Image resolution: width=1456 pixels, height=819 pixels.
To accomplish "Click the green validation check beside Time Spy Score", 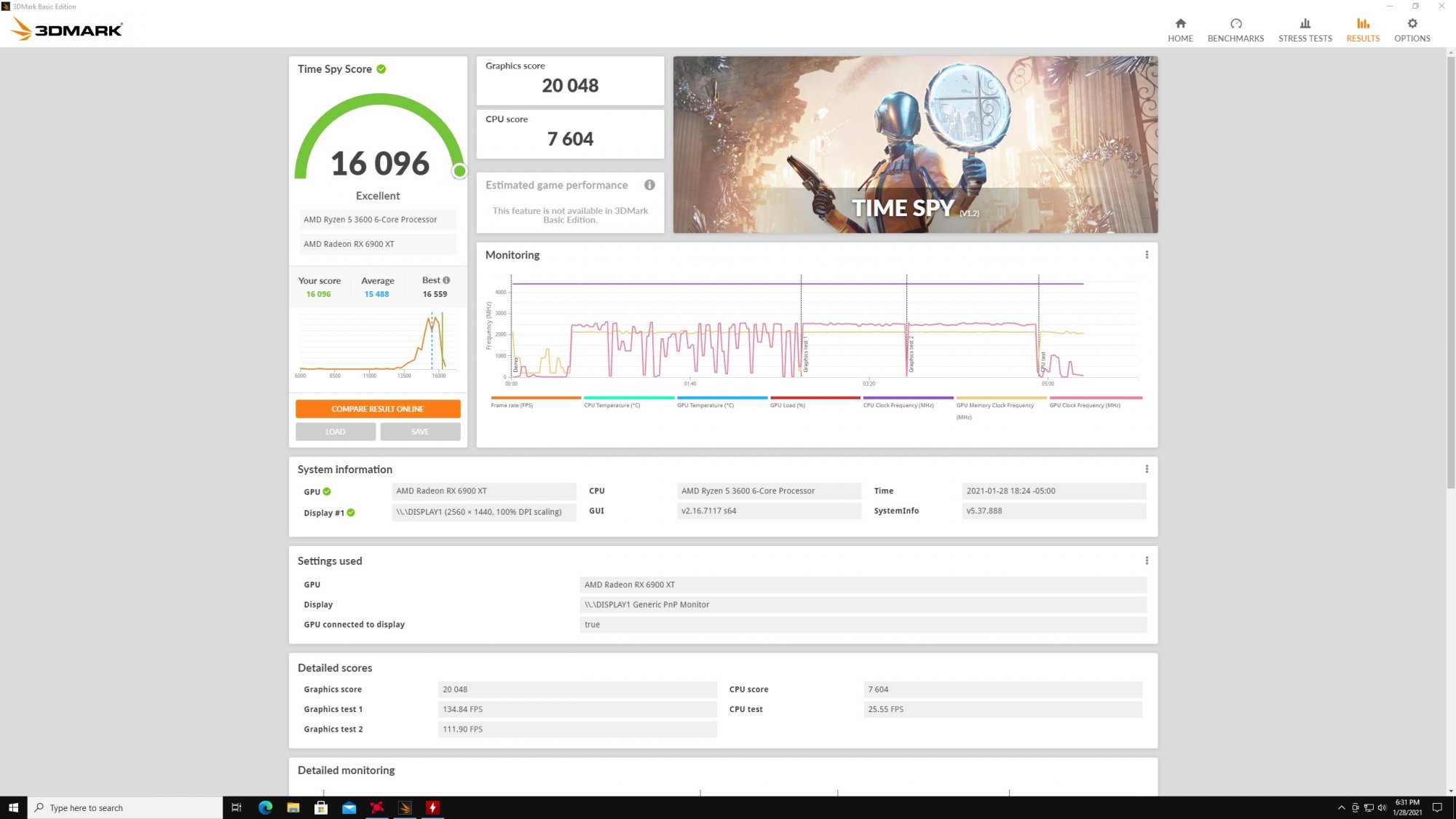I will (381, 69).
